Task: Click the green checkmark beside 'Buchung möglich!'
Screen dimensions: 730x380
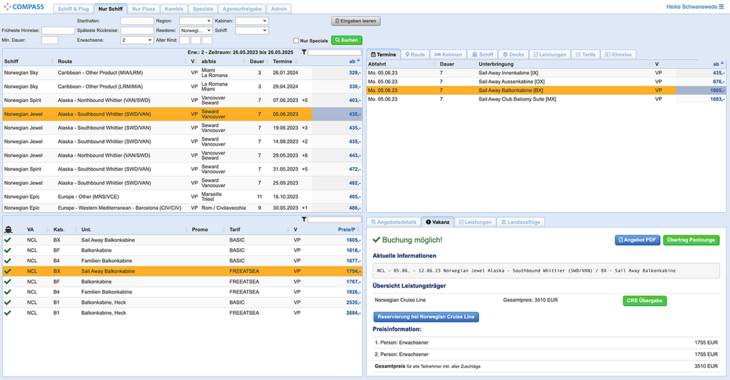Action: click(376, 240)
